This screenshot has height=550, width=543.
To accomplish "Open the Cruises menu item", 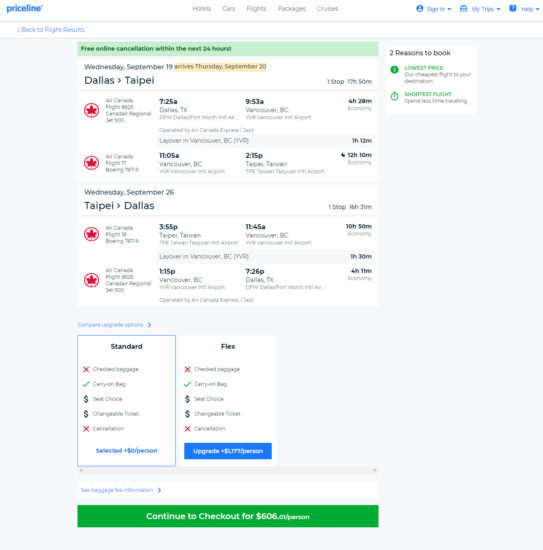I will 327,9.
